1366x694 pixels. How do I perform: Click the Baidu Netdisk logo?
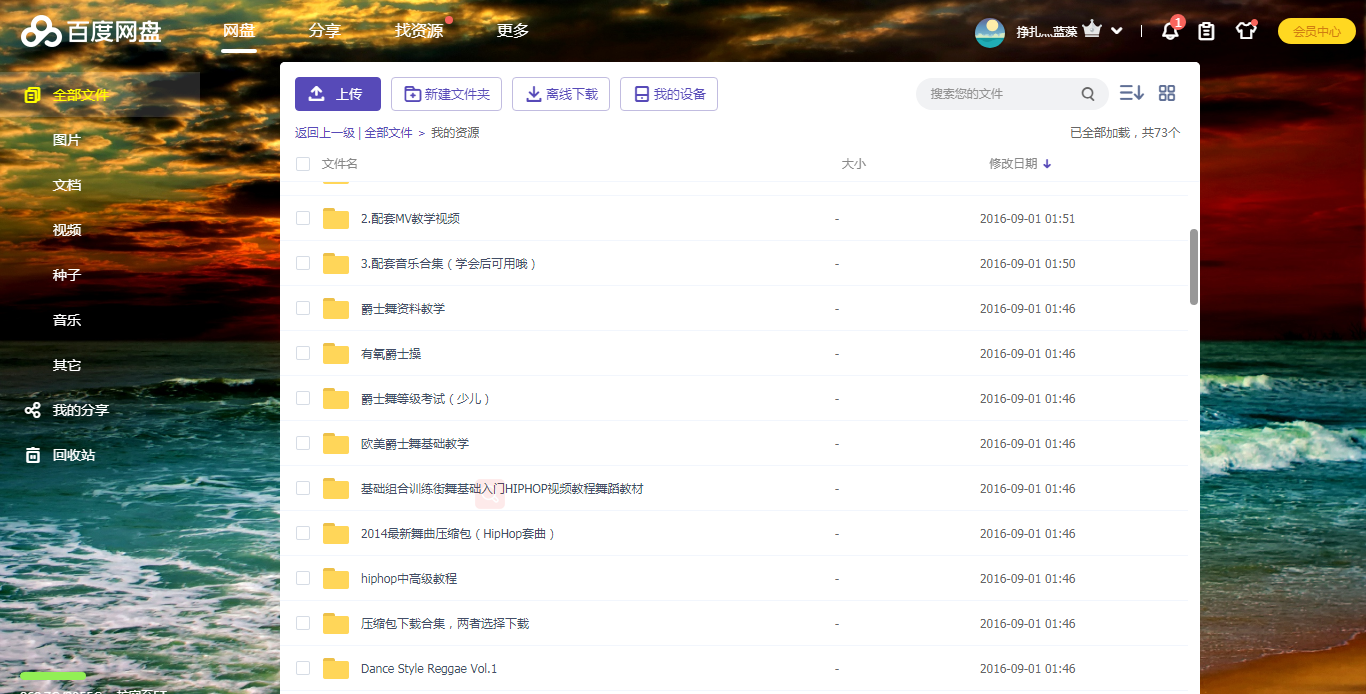coord(91,32)
